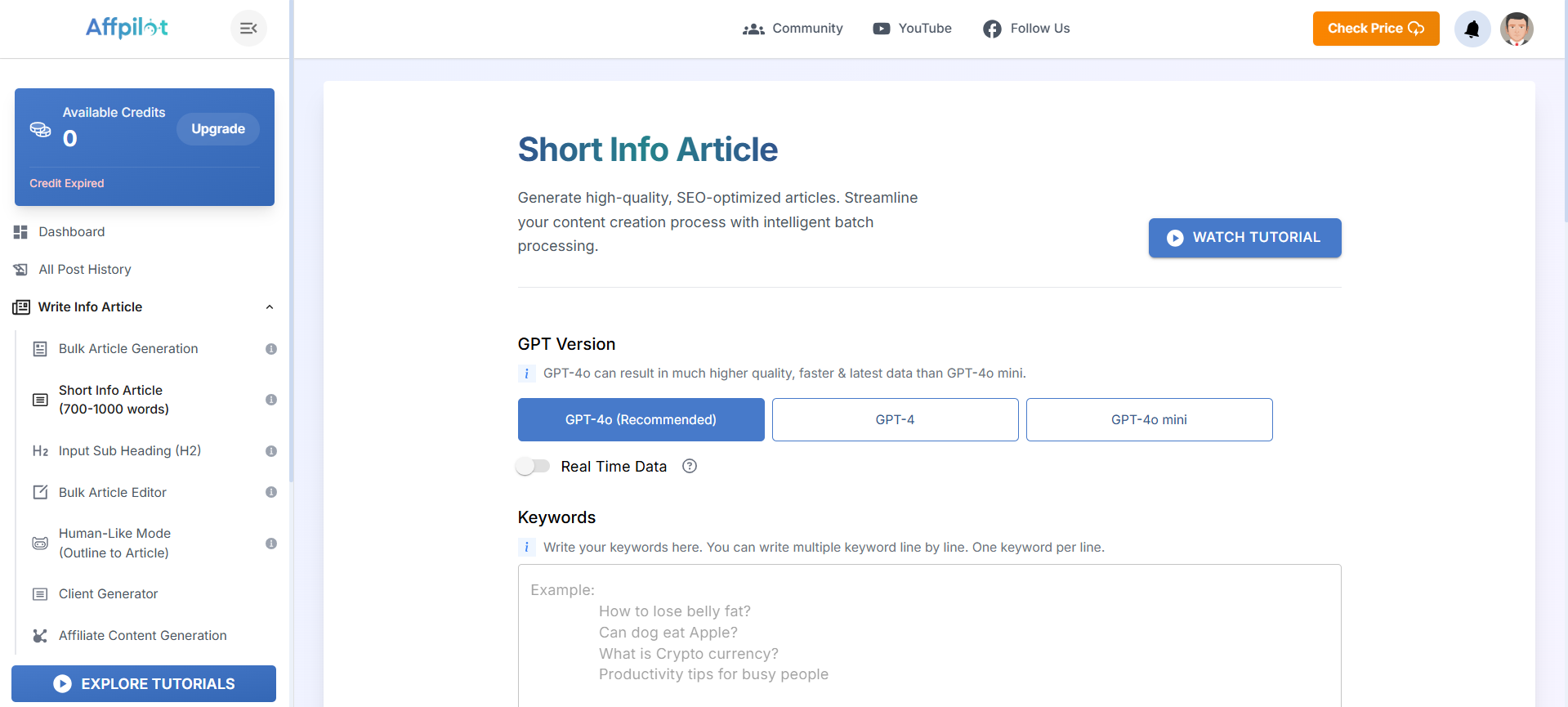The height and width of the screenshot is (707, 1568).
Task: Open the YouTube link
Action: point(912,29)
